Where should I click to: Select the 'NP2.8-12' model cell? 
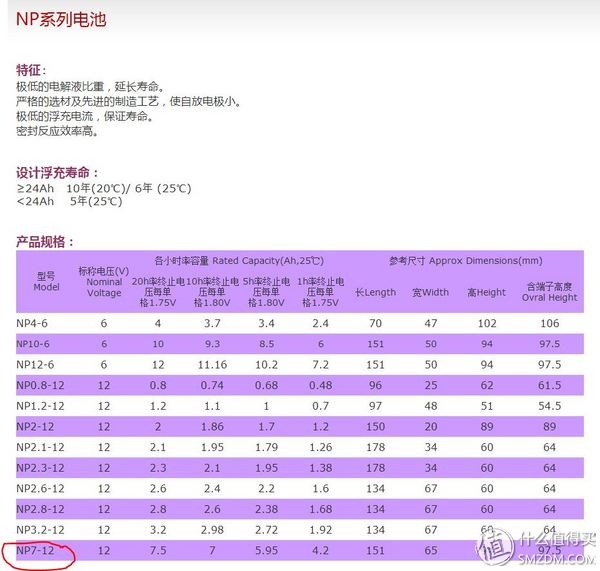[40, 509]
